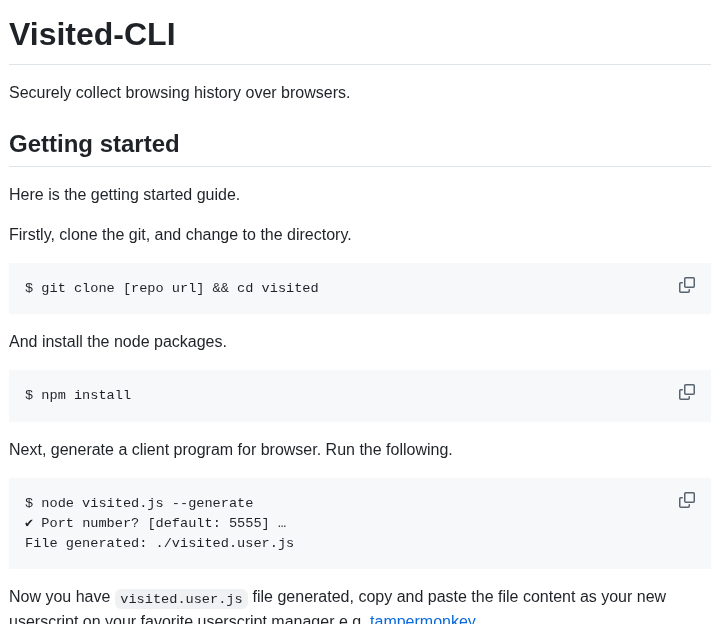Copy the npm install command

click(687, 392)
